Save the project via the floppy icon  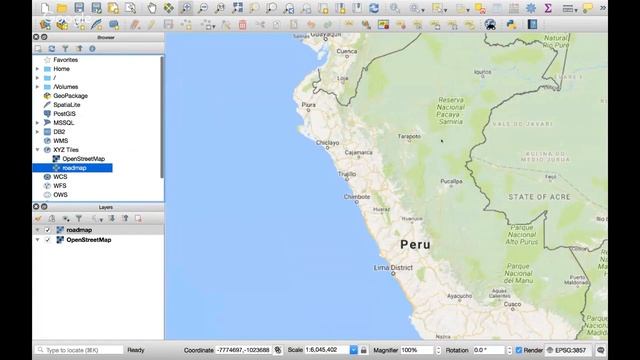[79, 8]
